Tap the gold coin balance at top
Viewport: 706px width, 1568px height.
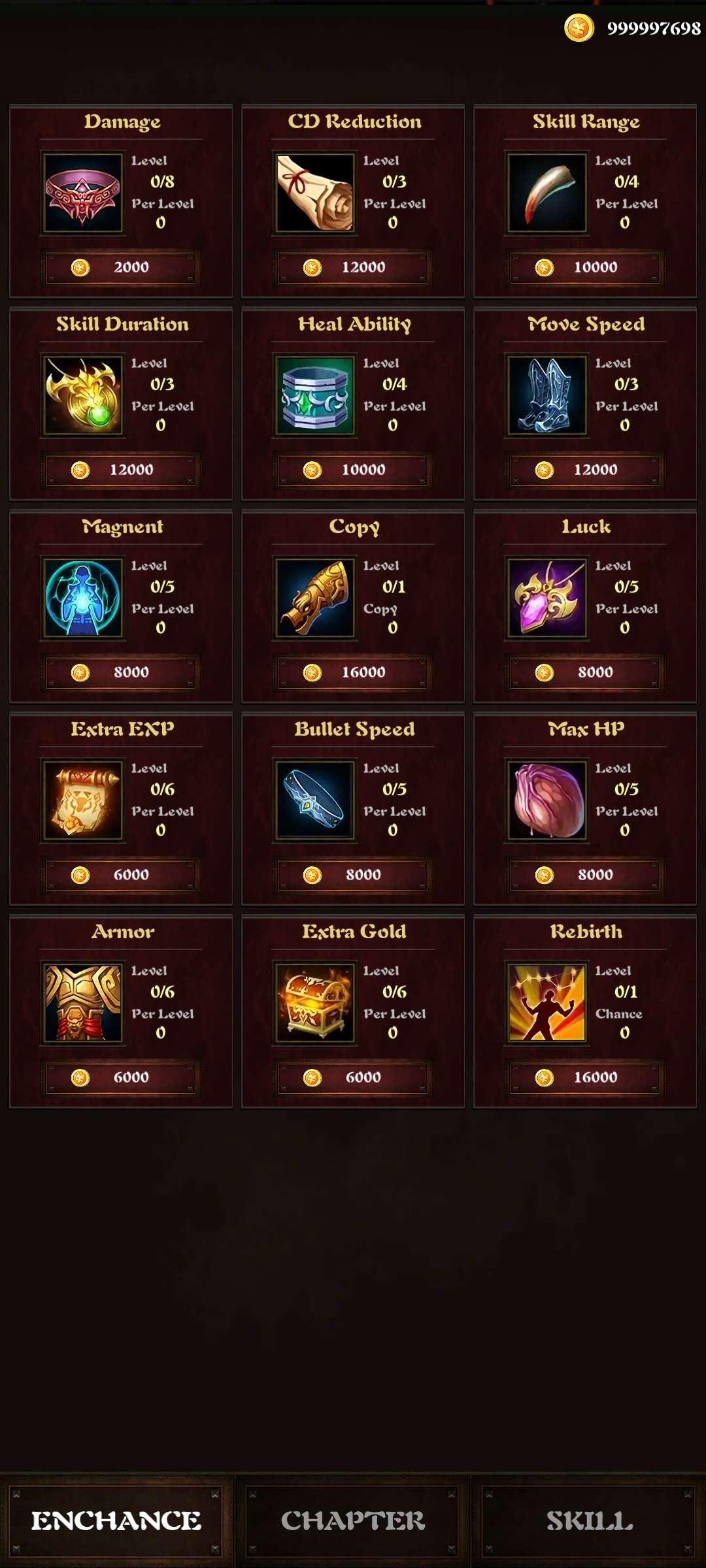(633, 29)
